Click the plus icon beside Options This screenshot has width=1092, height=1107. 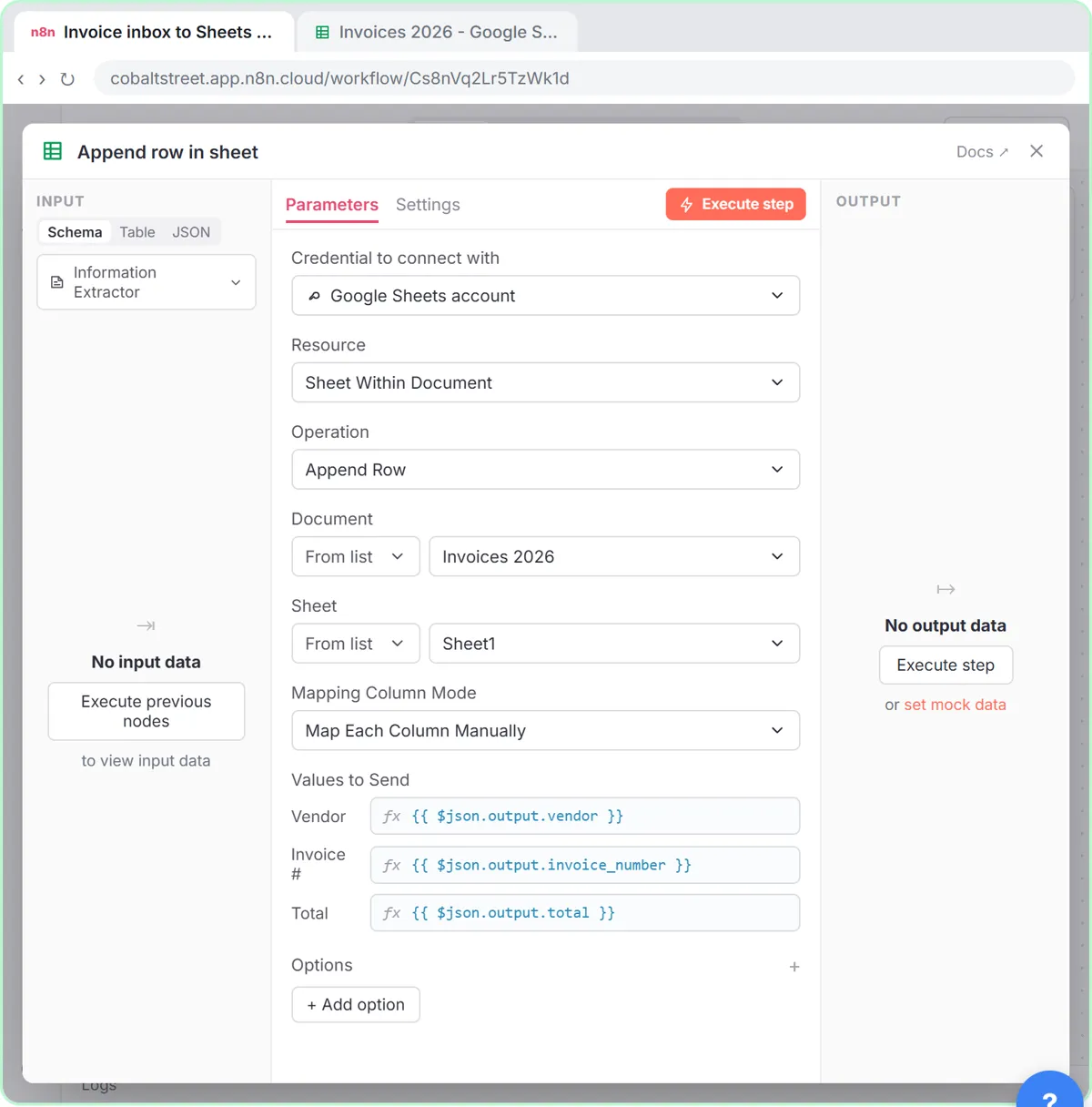[794, 967]
